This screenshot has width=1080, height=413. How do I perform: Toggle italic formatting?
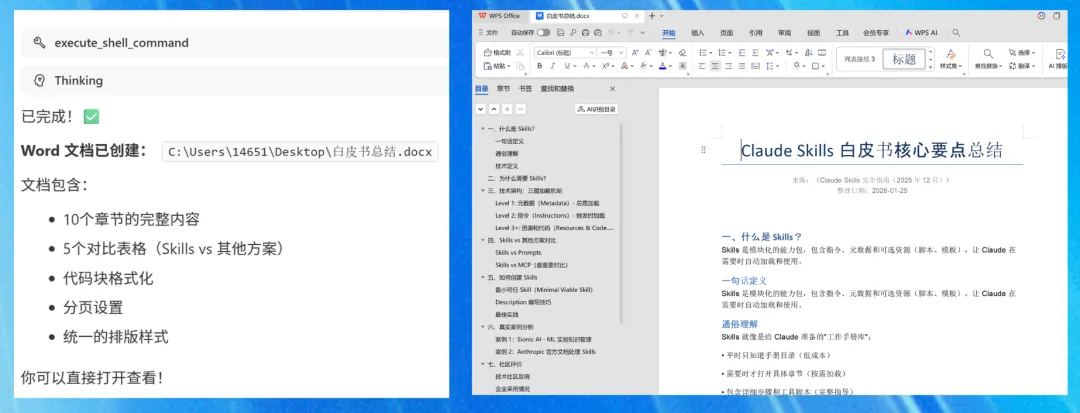coord(552,66)
